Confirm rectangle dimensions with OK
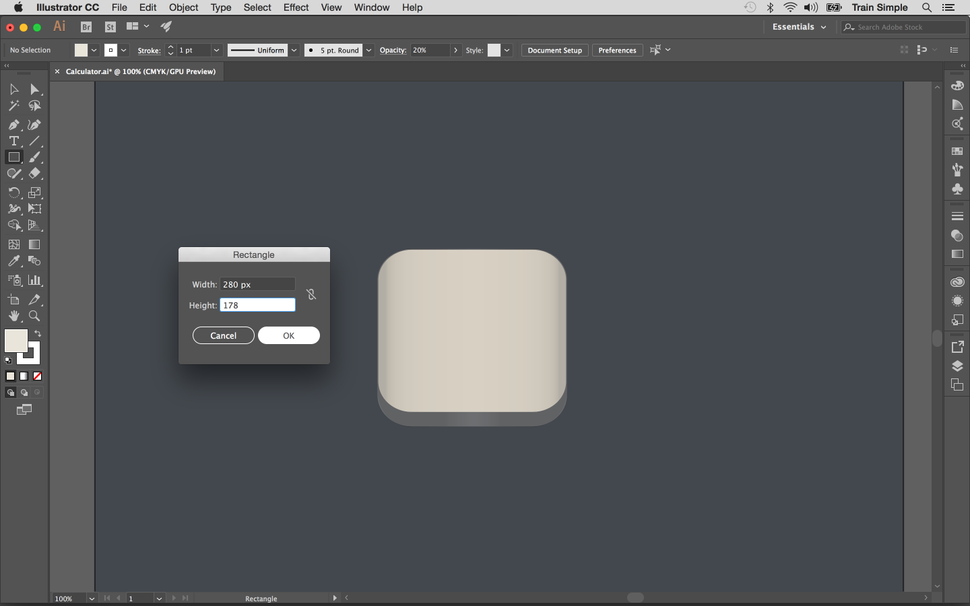 pos(288,335)
